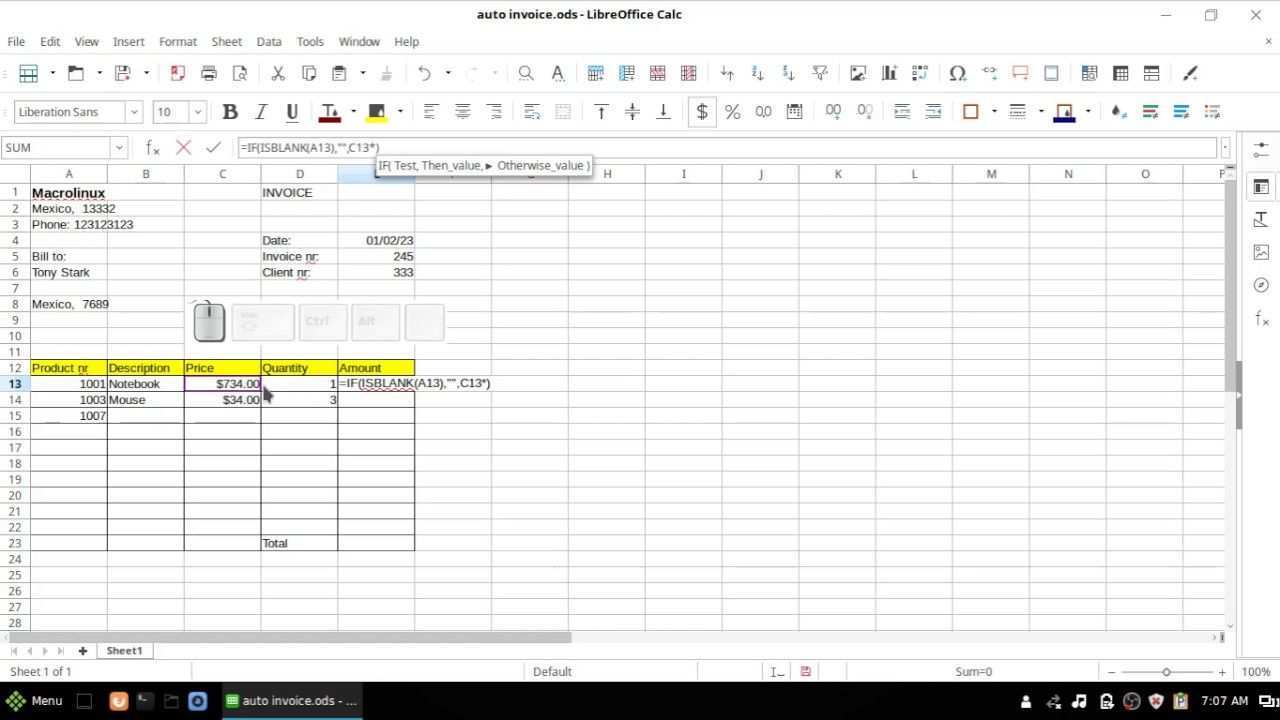The image size is (1280, 720).
Task: Delete rows using the toolbar icon
Action: tap(657, 73)
